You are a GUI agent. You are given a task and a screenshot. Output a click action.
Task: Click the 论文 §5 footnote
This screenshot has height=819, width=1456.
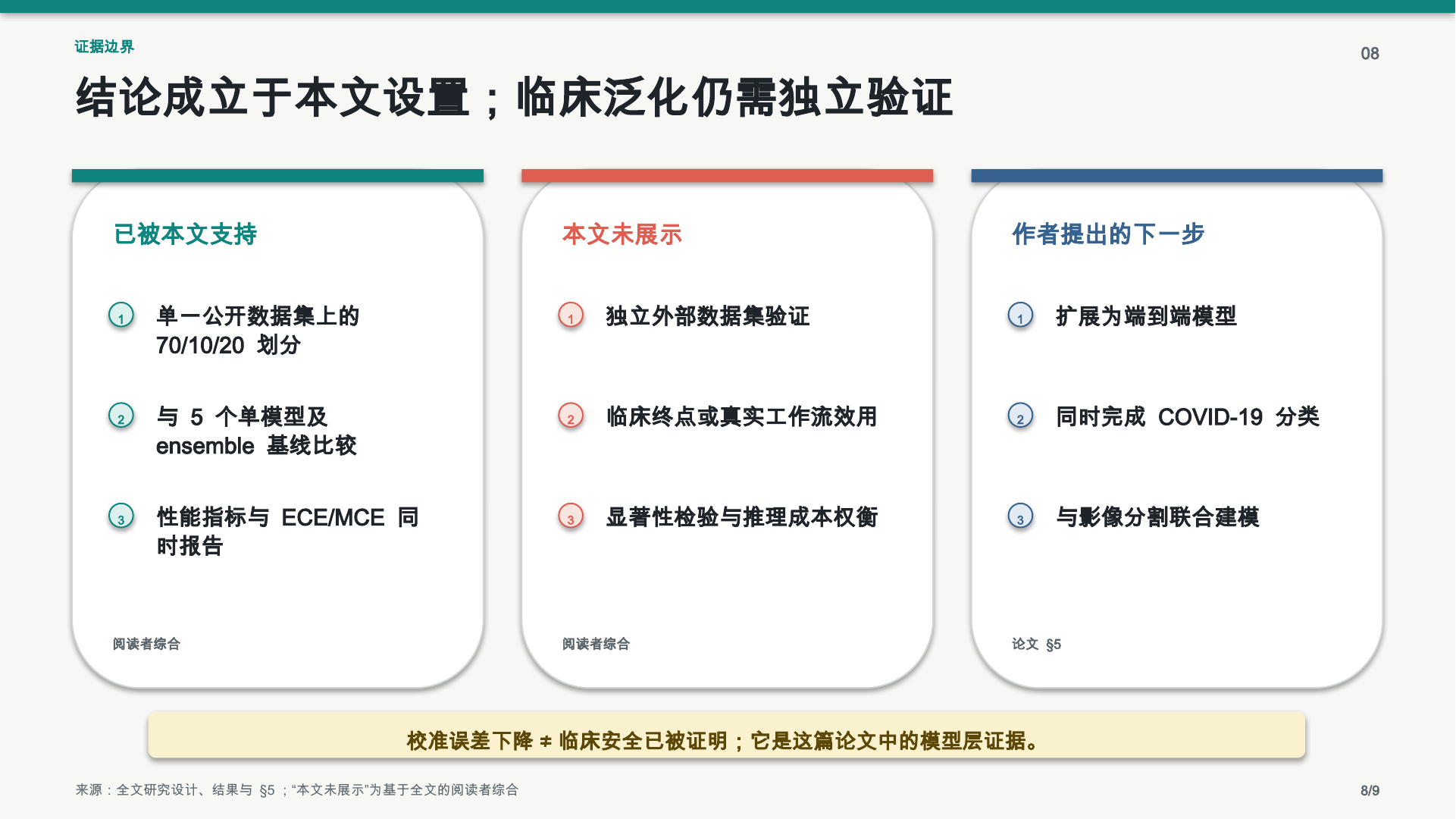1036,644
